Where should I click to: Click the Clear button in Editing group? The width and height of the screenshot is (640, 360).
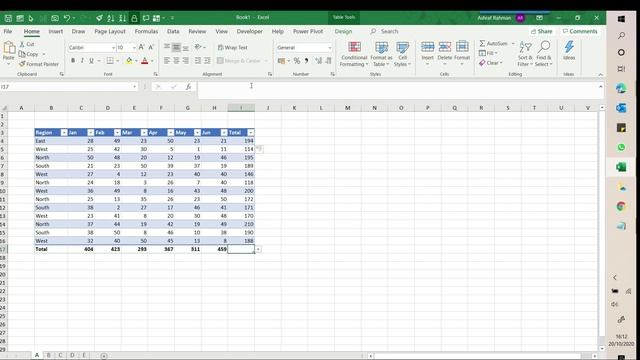point(491,63)
